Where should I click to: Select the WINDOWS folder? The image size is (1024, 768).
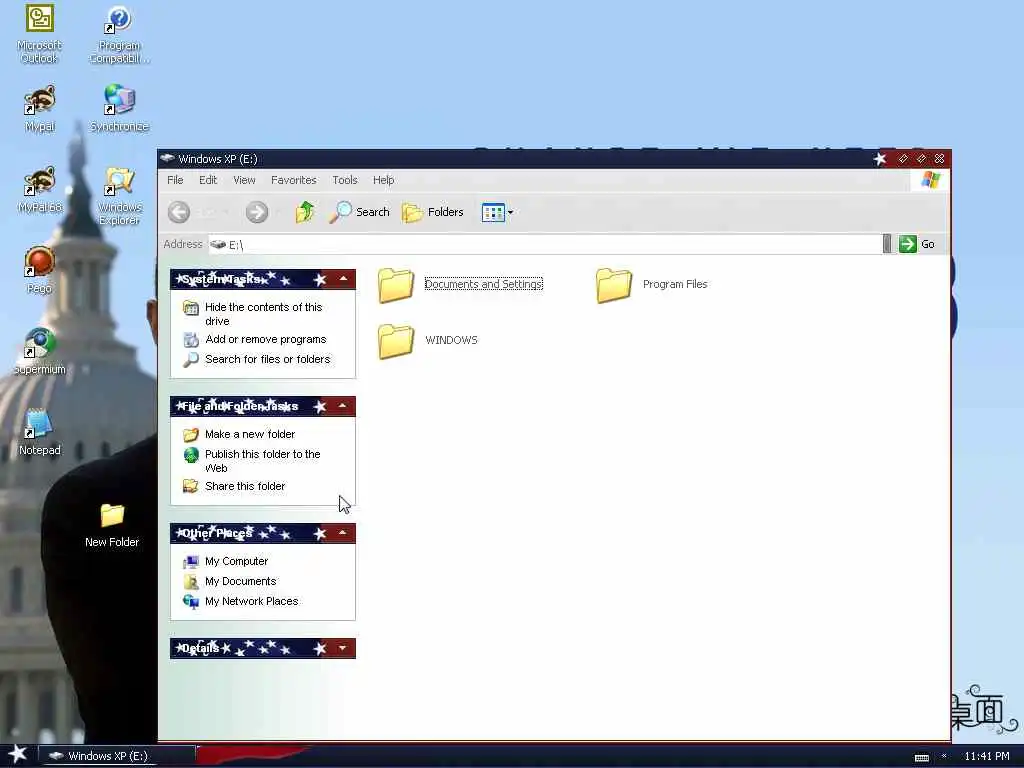(428, 340)
